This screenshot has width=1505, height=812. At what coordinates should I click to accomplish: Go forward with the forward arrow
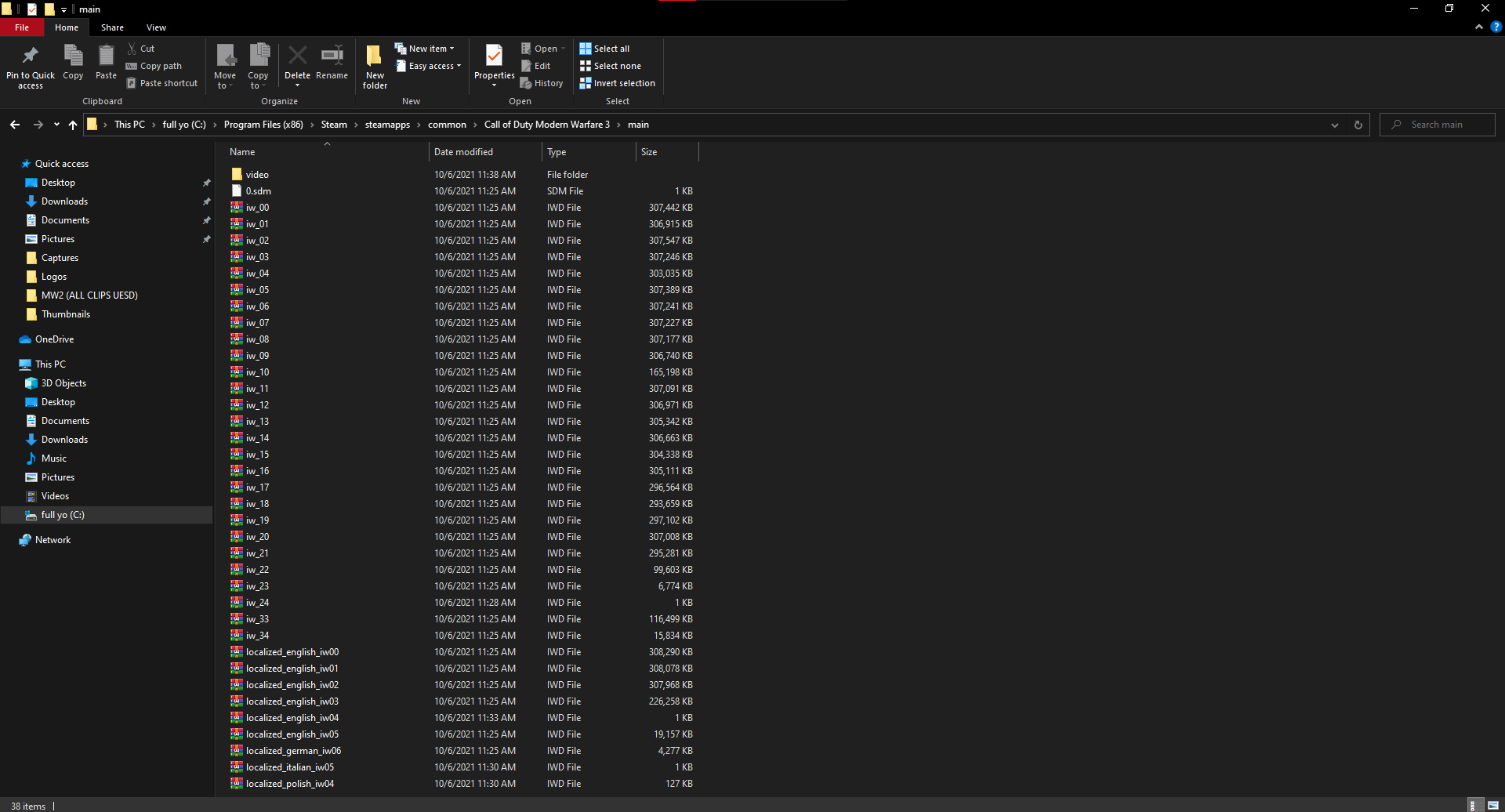(x=38, y=125)
